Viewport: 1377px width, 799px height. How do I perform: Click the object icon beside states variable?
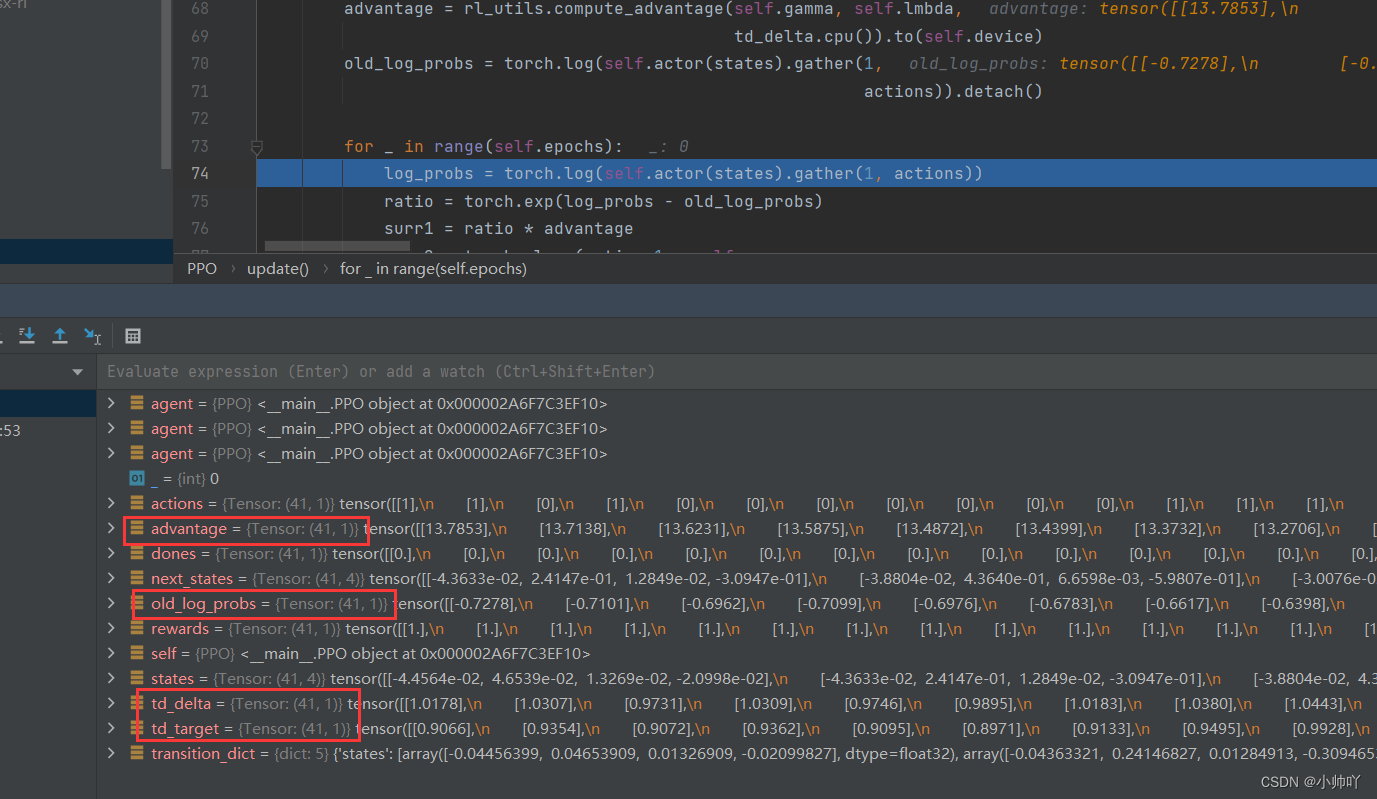pyautogui.click(x=137, y=678)
